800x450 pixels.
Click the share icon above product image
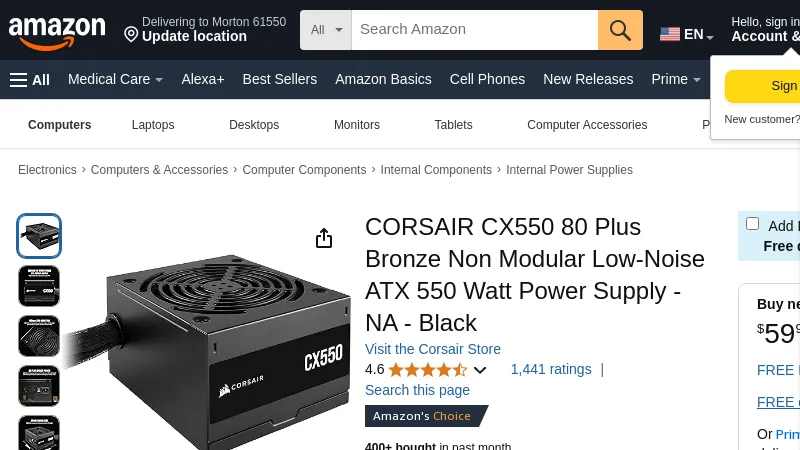click(x=324, y=238)
